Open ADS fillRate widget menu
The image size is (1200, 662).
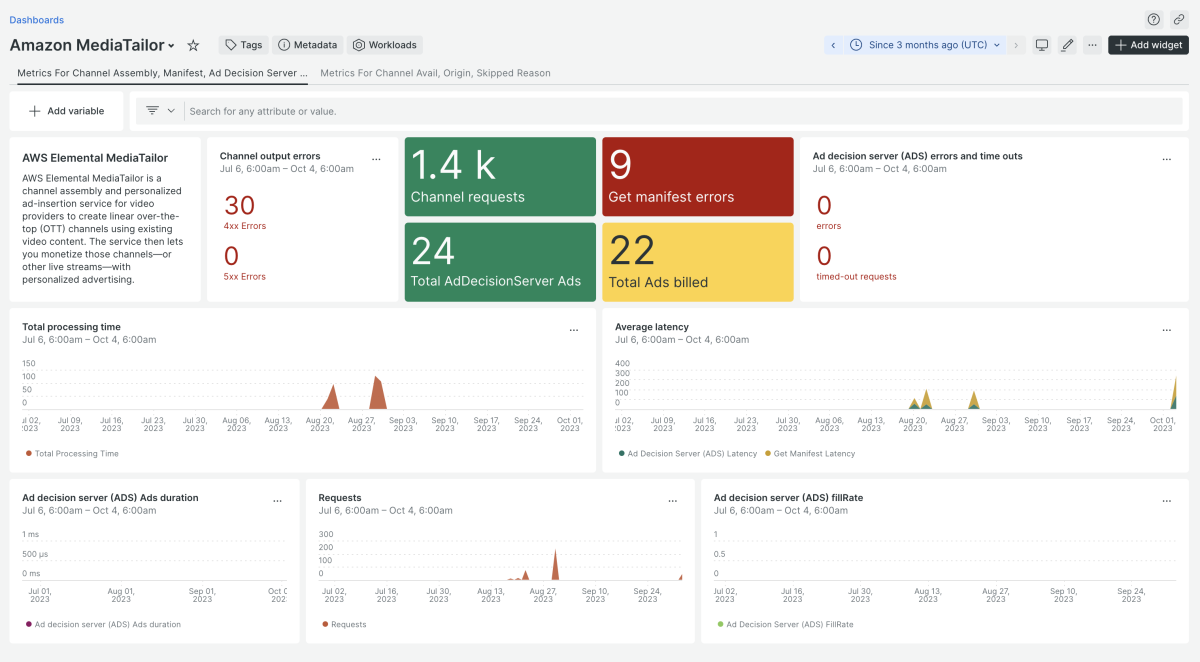[1166, 501]
